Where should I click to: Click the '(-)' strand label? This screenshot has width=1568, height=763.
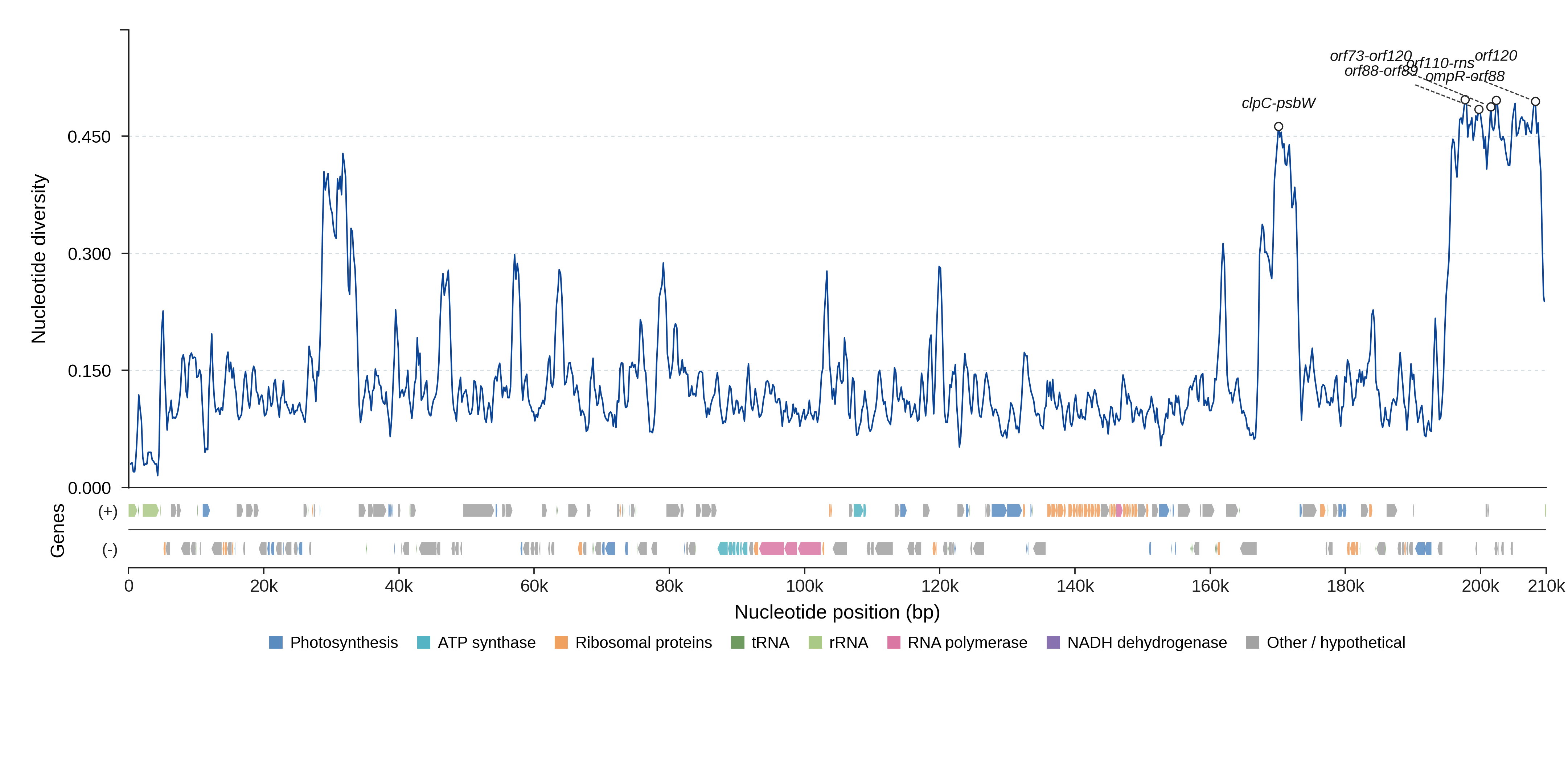point(110,550)
